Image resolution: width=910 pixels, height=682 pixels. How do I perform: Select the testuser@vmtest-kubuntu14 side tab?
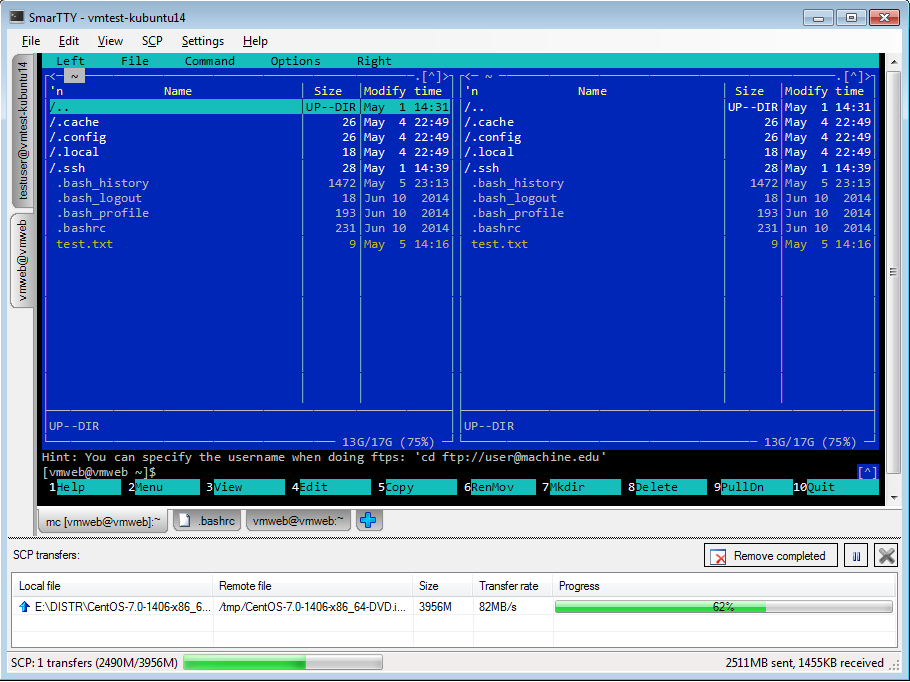23,131
